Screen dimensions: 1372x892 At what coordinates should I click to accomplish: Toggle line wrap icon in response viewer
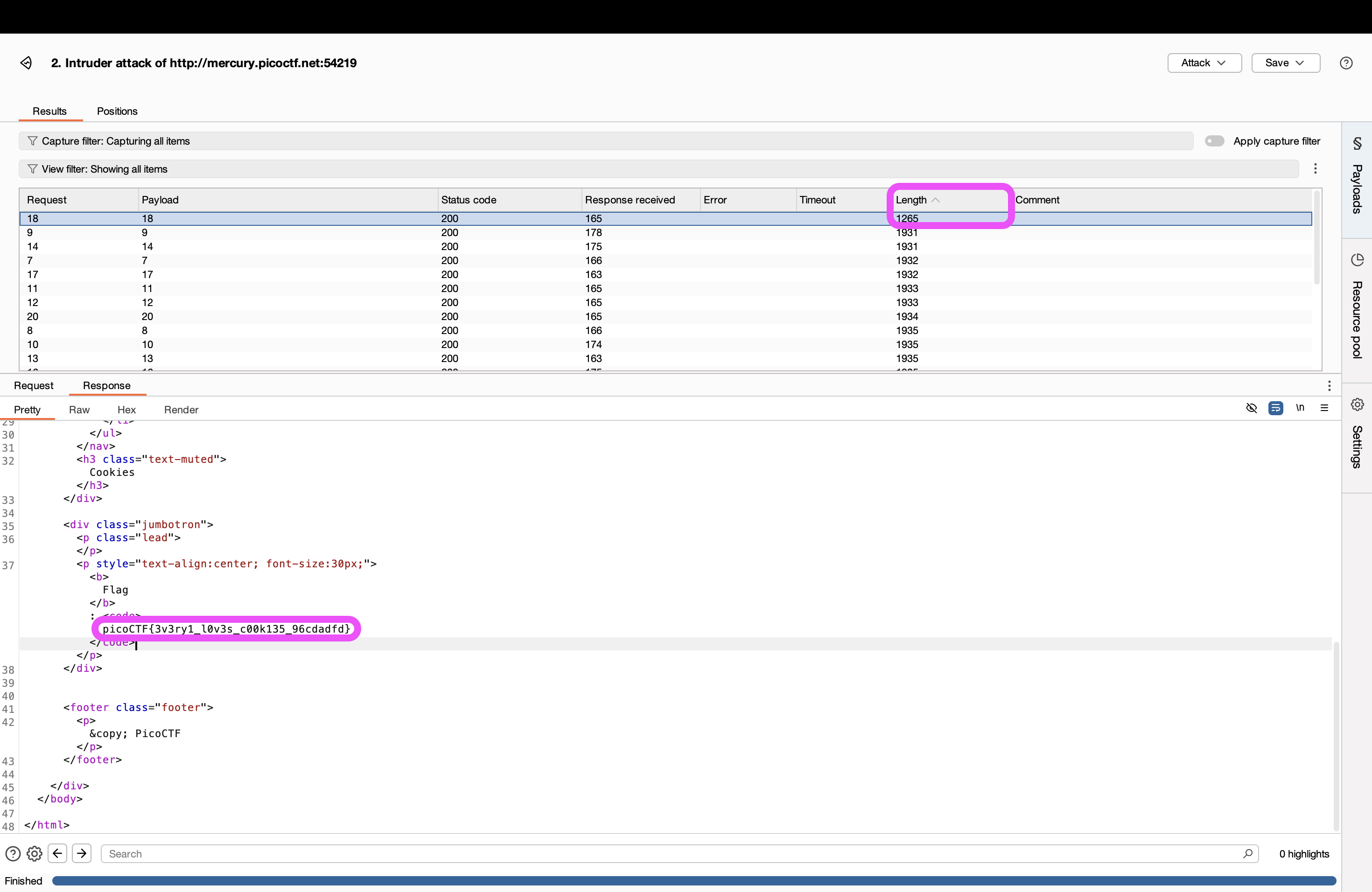[x=1276, y=408]
